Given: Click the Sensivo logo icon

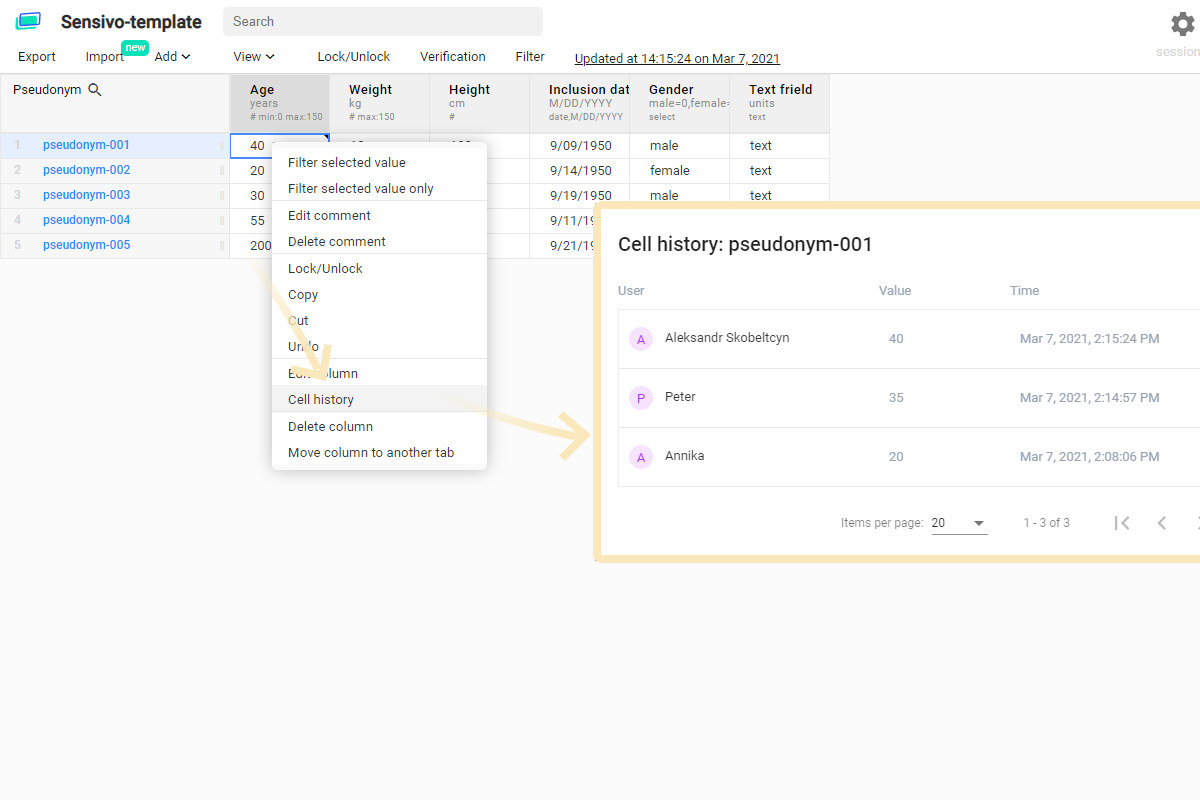Looking at the screenshot, I should [x=28, y=21].
